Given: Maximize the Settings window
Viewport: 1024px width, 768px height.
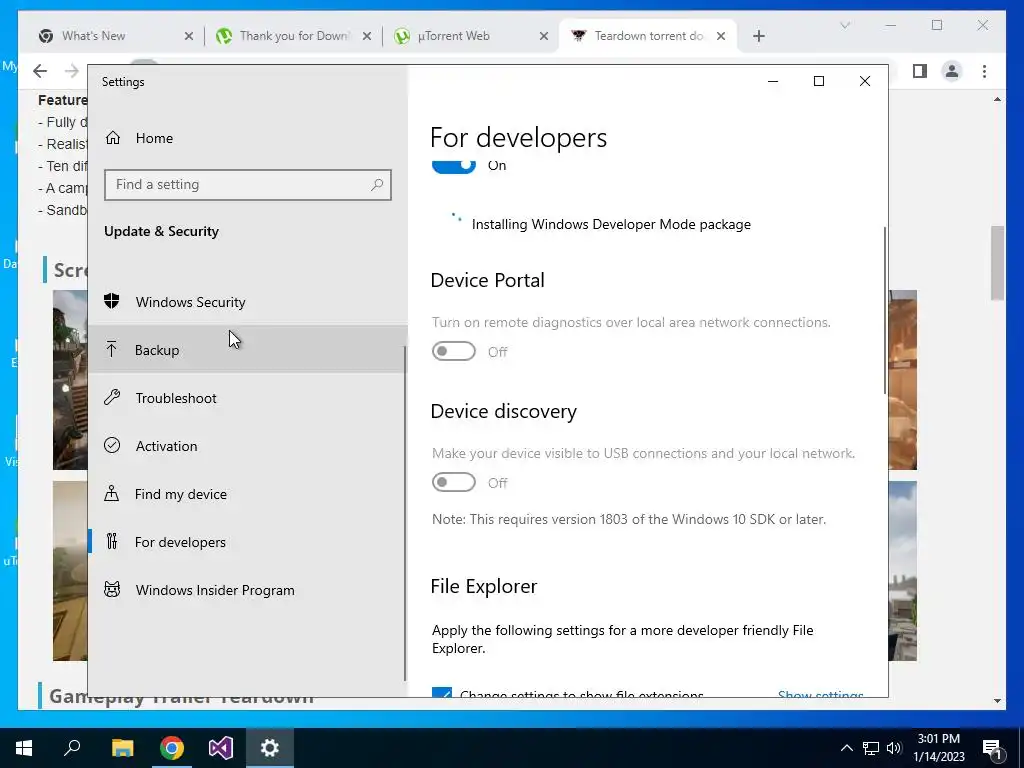Looking at the screenshot, I should pos(818,81).
